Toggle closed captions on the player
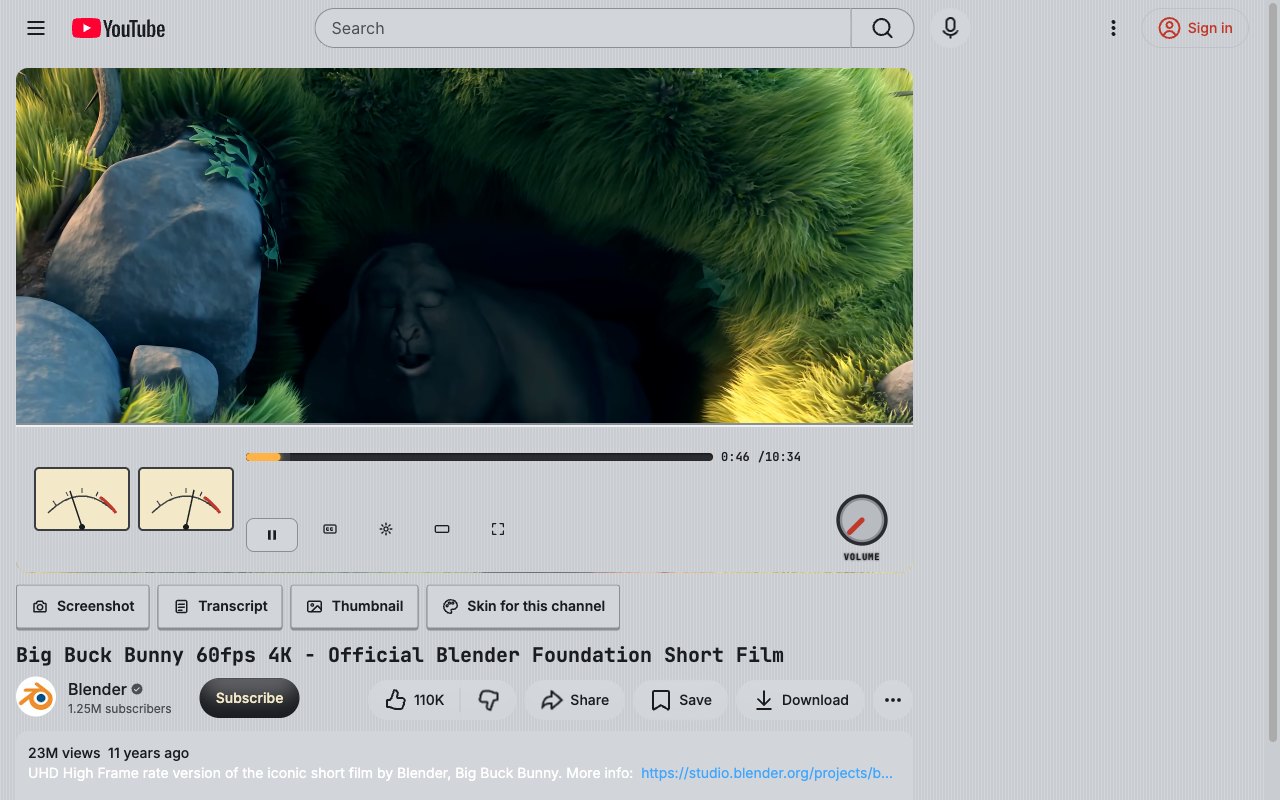The image size is (1280, 800). (x=330, y=529)
